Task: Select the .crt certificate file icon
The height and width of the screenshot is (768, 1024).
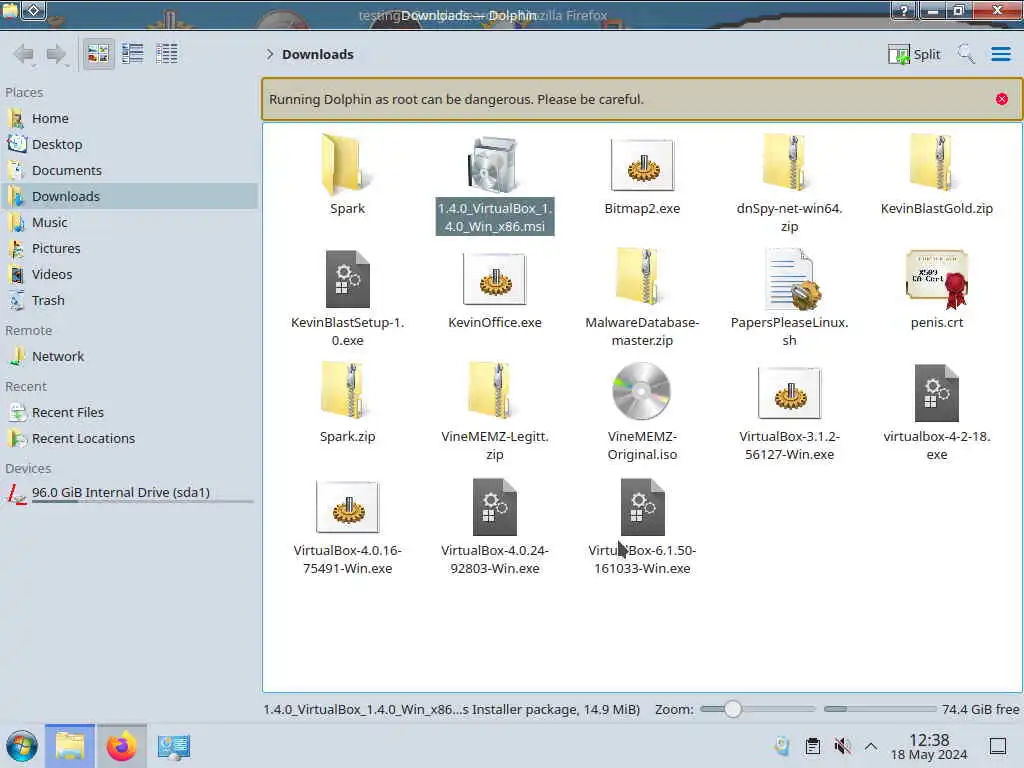Action: click(936, 279)
